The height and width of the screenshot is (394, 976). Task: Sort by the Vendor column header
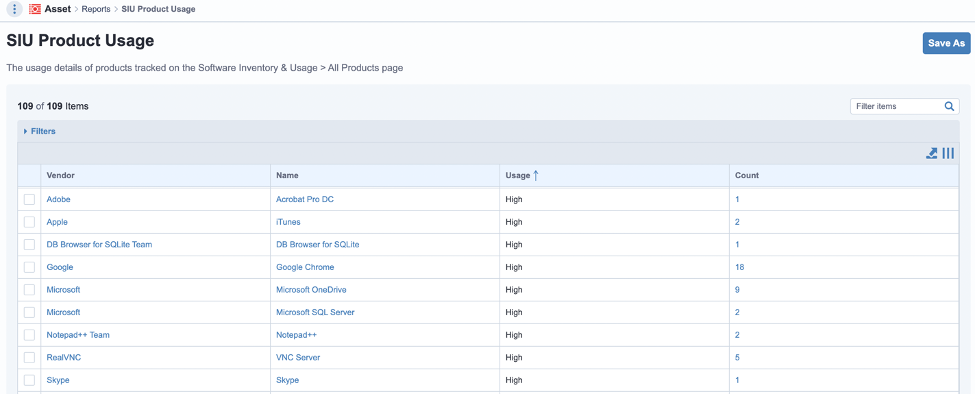pyautogui.click(x=60, y=176)
